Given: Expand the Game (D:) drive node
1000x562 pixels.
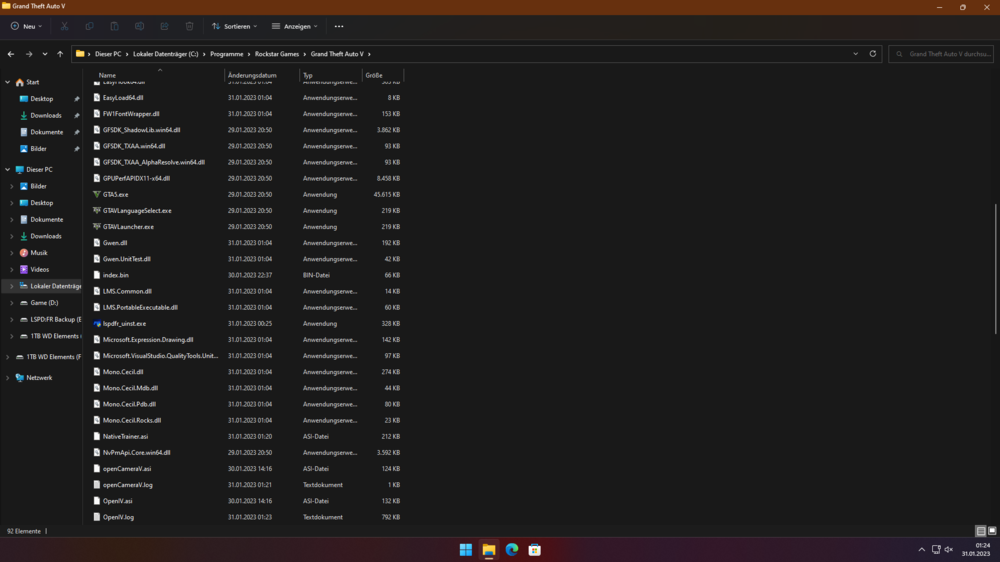Looking at the screenshot, I should coord(11,303).
